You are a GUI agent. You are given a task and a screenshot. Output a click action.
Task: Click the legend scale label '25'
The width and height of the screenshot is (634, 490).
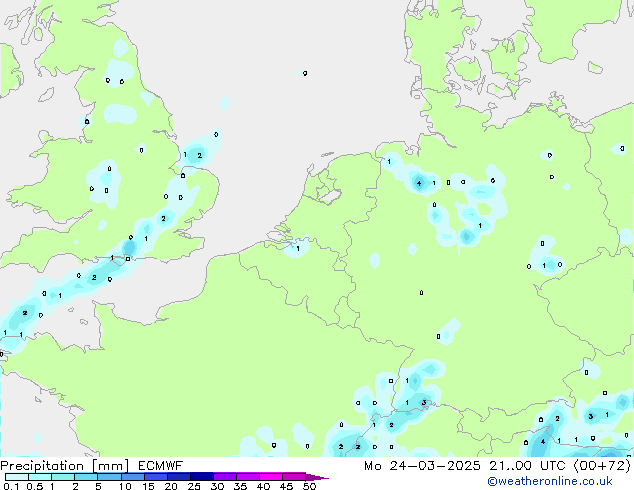[x=194, y=486]
